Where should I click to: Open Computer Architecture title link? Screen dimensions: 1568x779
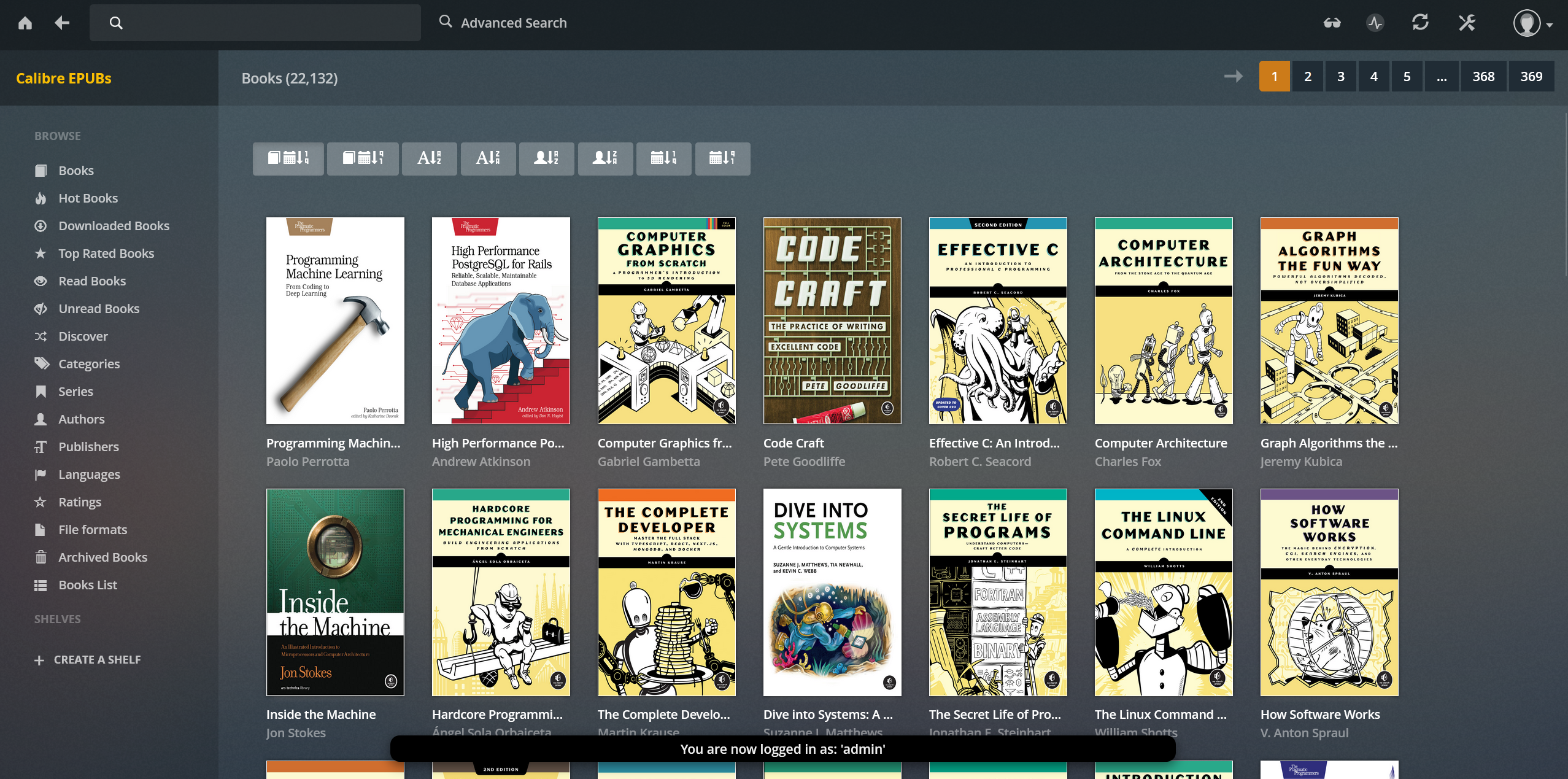coord(1161,443)
